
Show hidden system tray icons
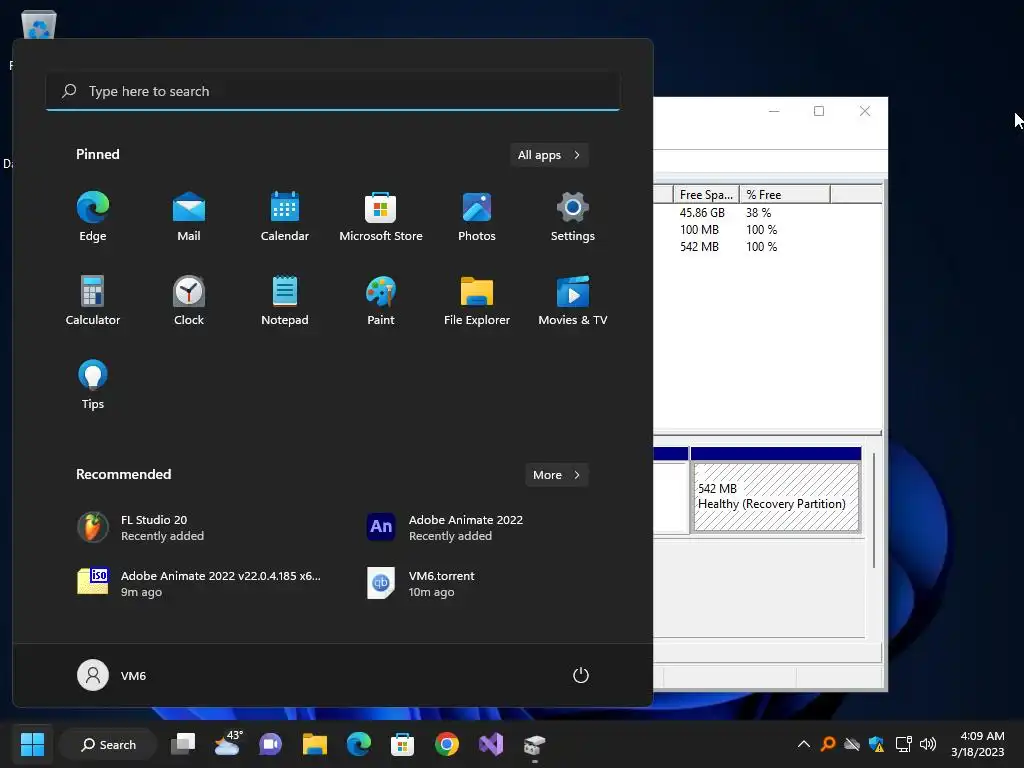coord(804,744)
